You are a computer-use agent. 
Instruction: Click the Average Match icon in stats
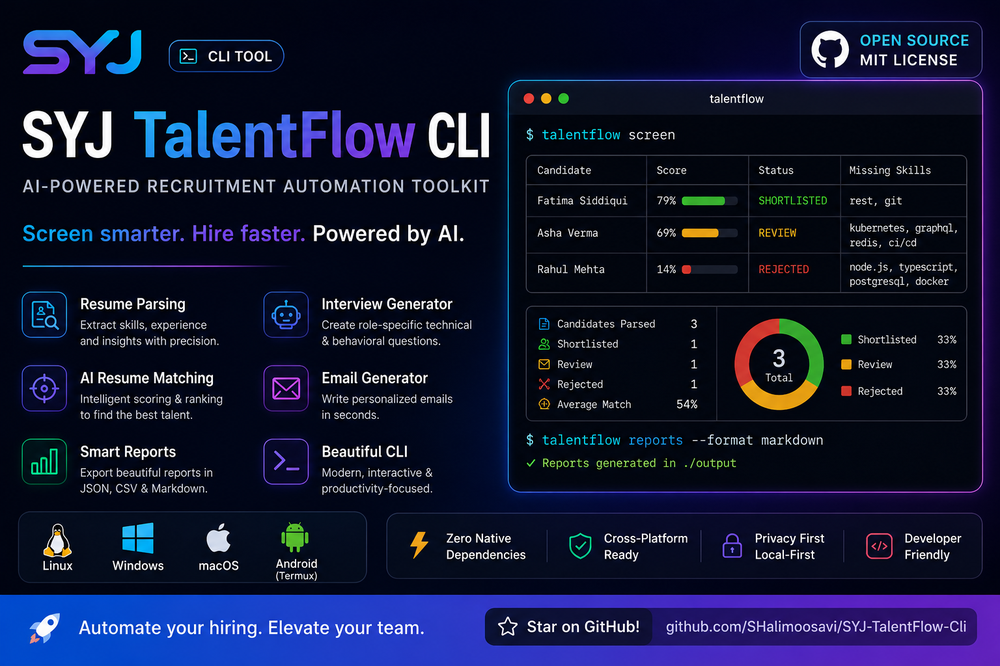pyautogui.click(x=544, y=404)
